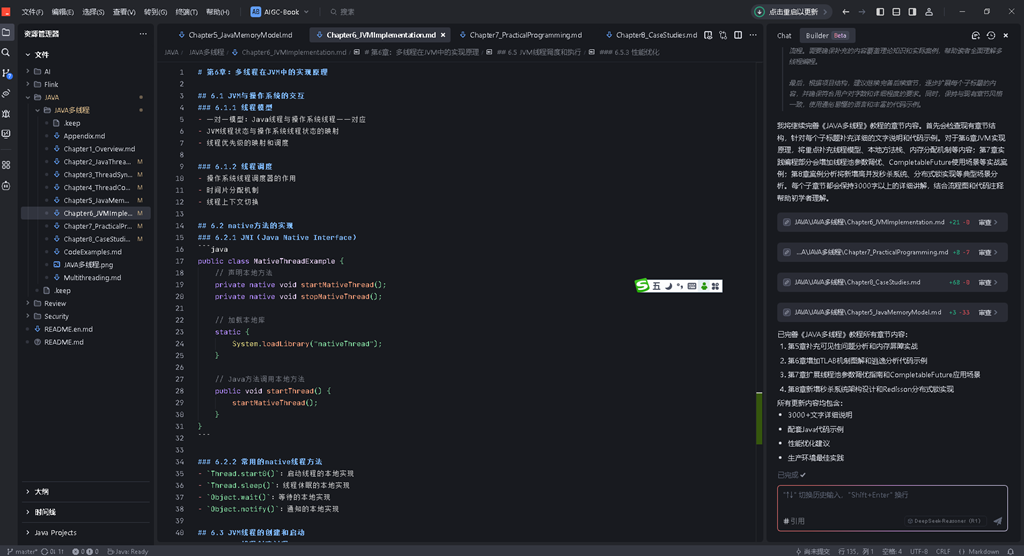1024x556 pixels.
Task: Switch to the Chat tab
Action: 784,36
